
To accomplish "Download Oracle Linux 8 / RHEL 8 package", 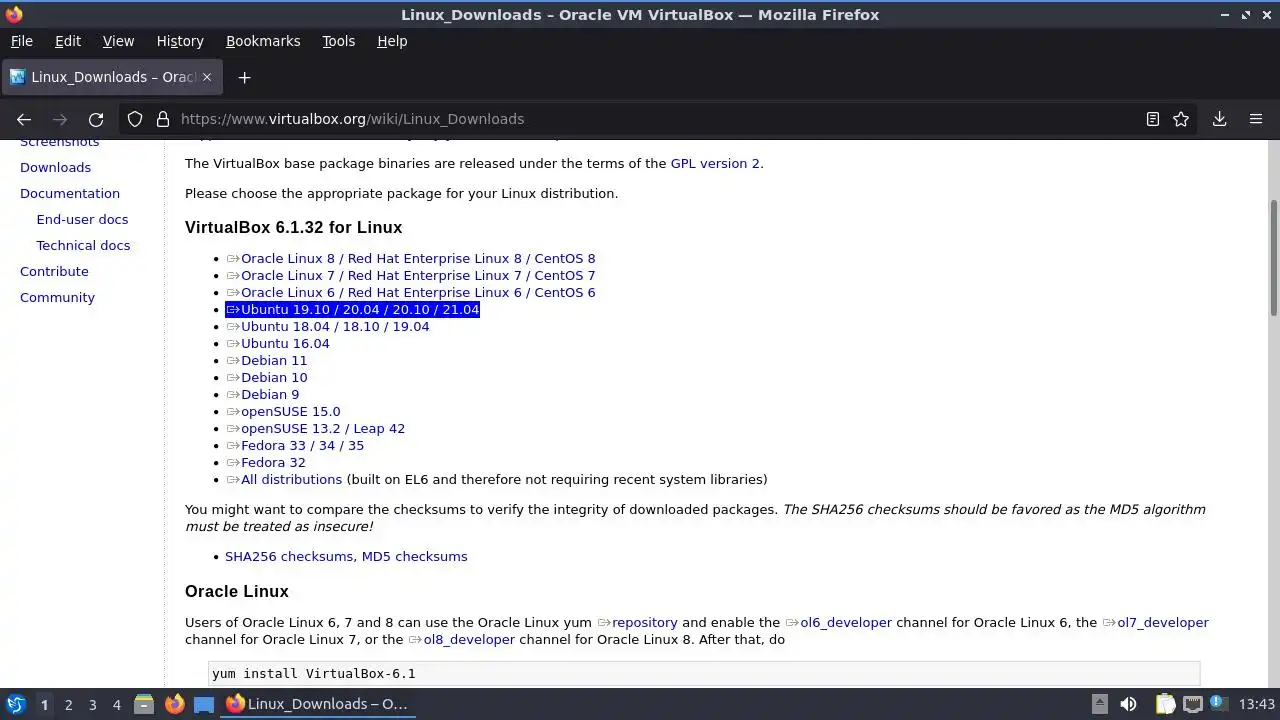I will 410,258.
